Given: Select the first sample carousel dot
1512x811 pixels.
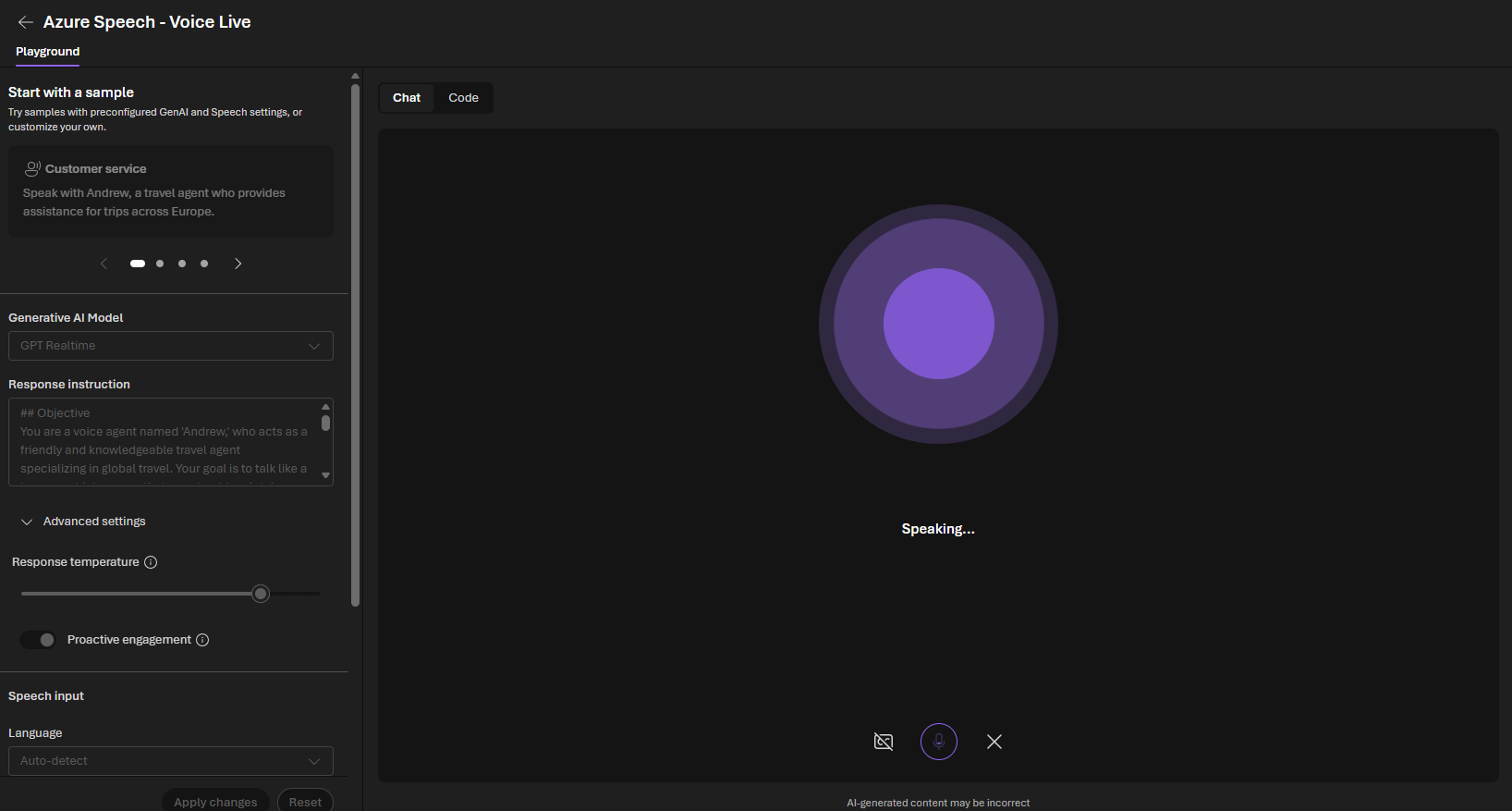Looking at the screenshot, I should [x=138, y=264].
